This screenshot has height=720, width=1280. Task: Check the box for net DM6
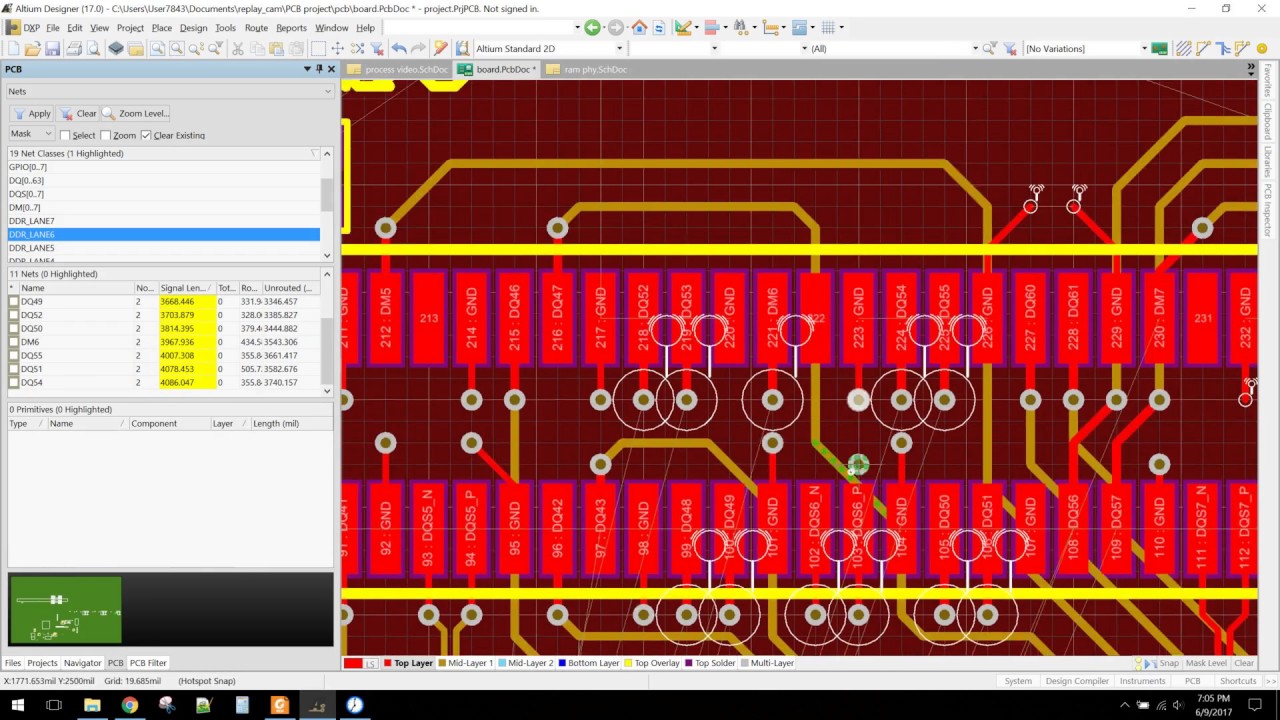[13, 342]
